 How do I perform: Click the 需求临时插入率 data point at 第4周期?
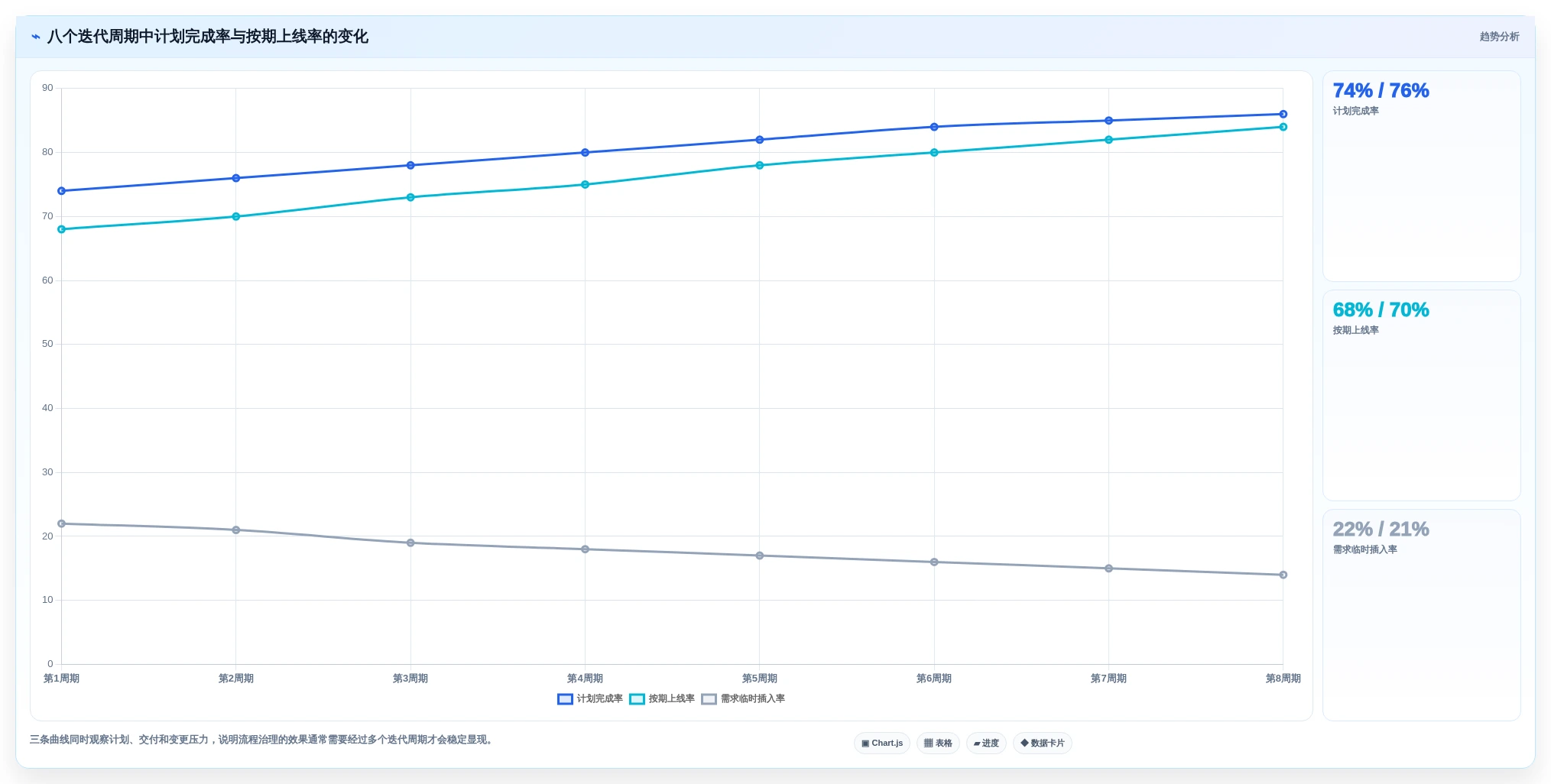(585, 549)
